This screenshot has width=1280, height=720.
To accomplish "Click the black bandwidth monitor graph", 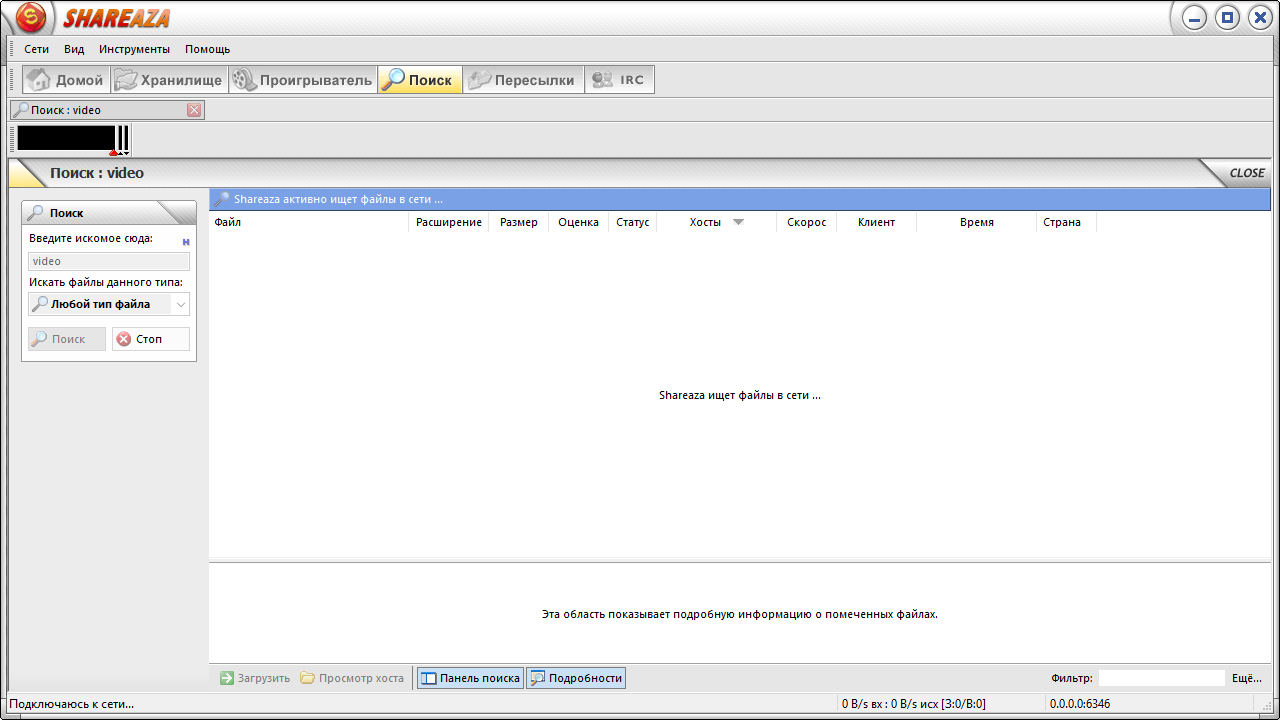I will [x=66, y=138].
